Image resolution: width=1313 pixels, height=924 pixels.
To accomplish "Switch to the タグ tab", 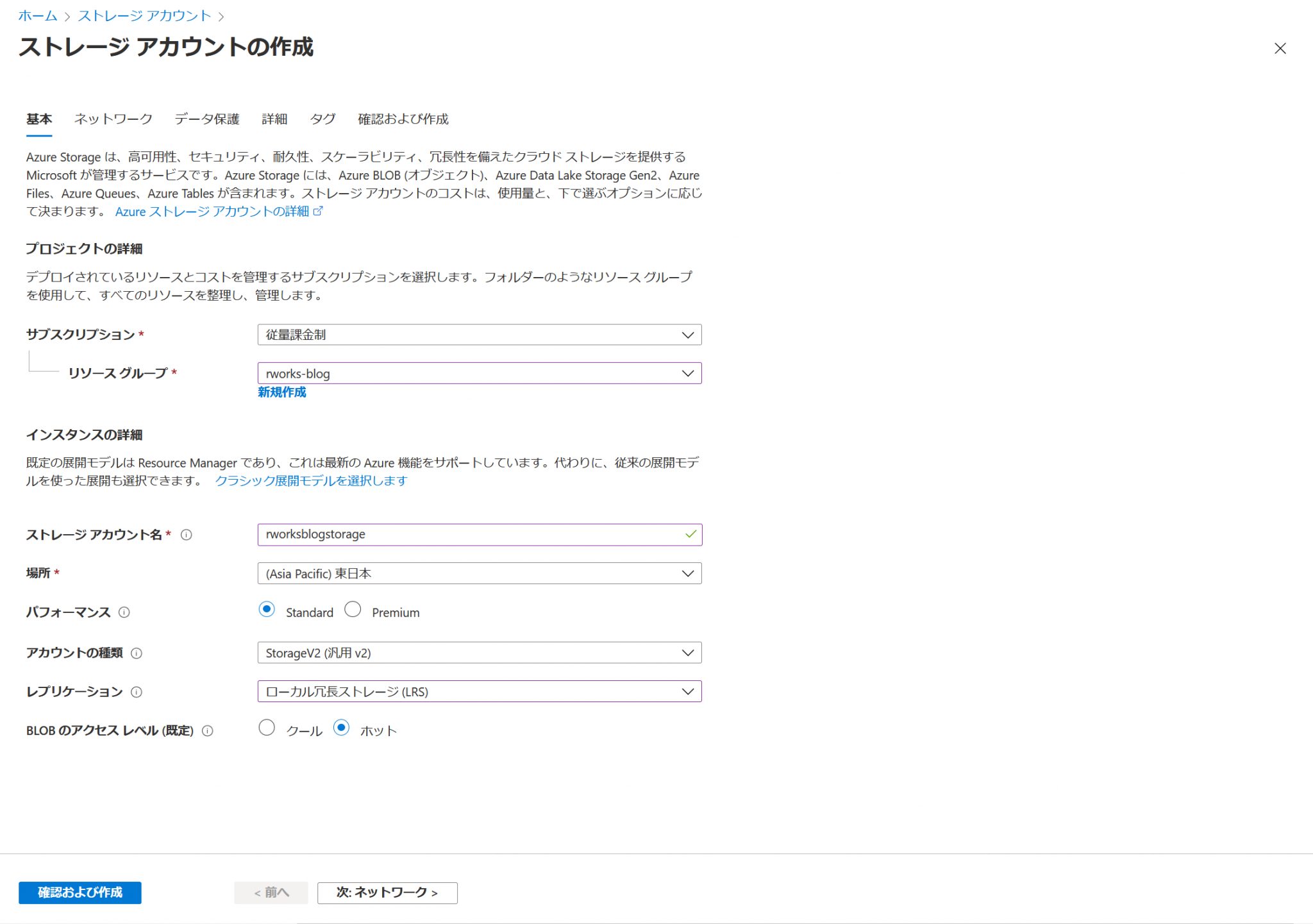I will 322,119.
